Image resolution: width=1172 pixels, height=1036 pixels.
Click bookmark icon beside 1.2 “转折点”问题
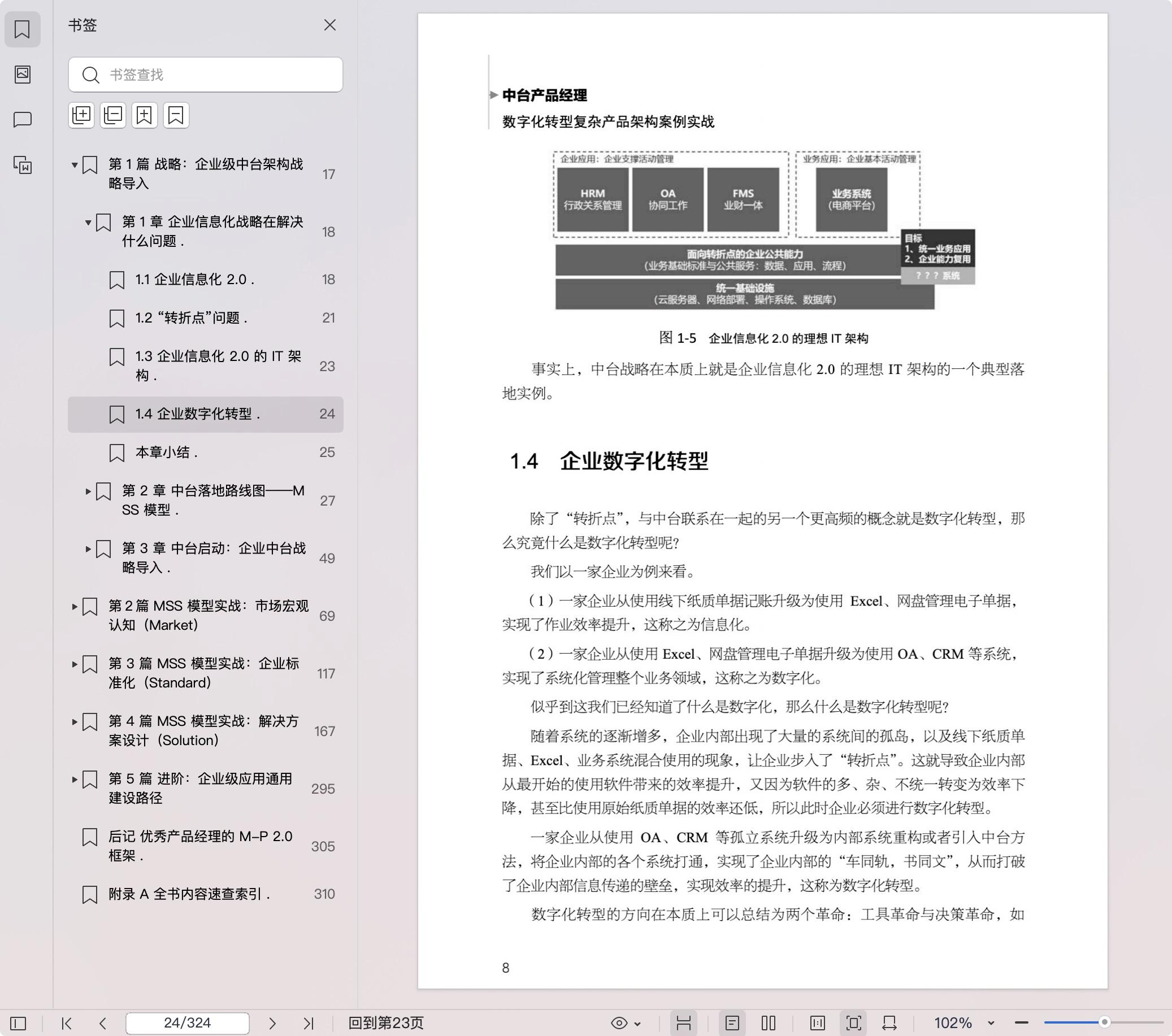pos(117,319)
